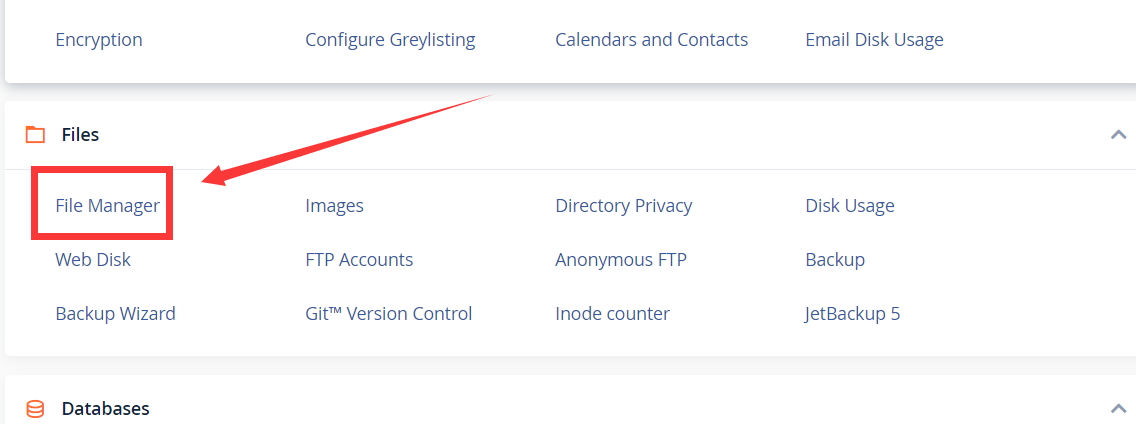This screenshot has width=1136, height=424.
Task: View Disk Usage
Action: (850, 206)
